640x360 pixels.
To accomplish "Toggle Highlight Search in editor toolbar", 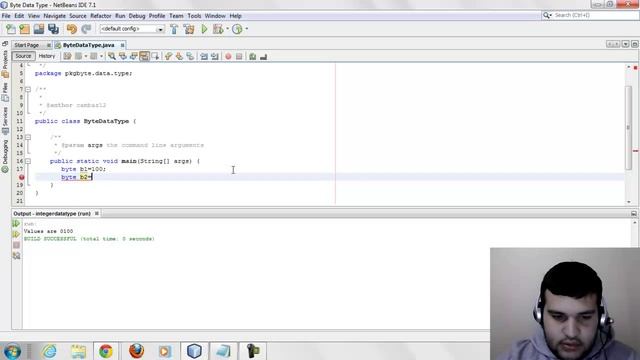I will click(x=144, y=56).
